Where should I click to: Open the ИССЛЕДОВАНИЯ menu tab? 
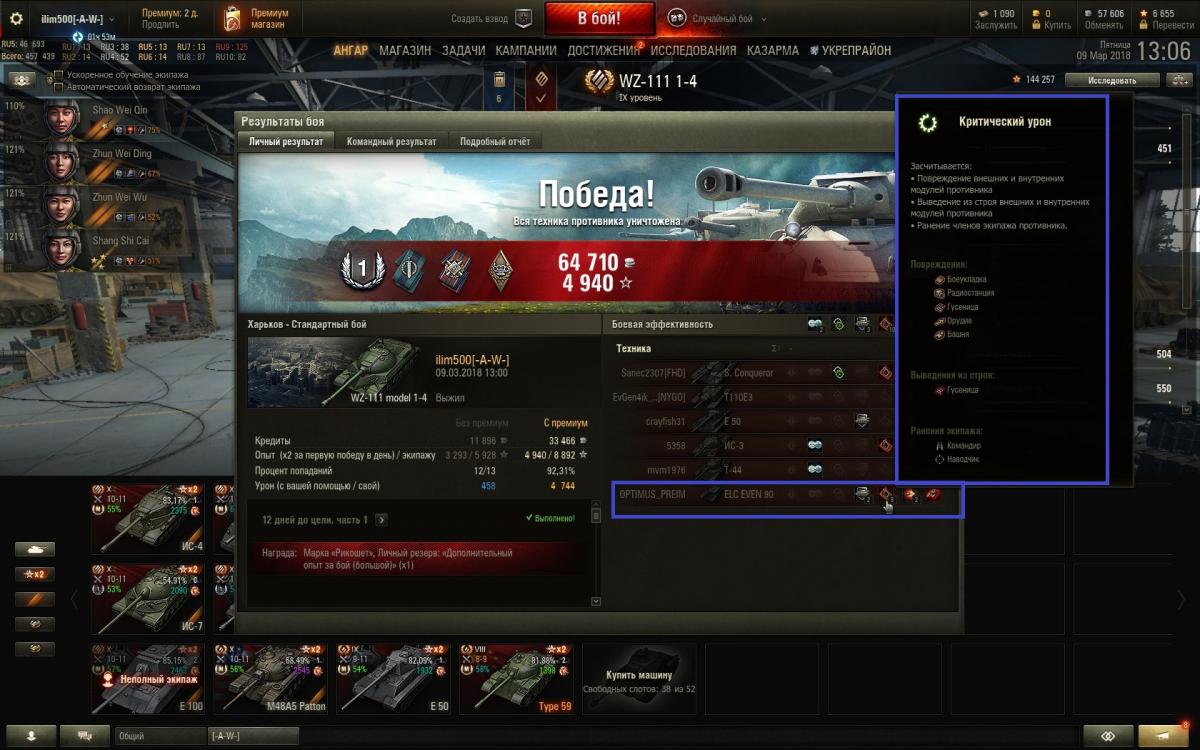pos(695,50)
